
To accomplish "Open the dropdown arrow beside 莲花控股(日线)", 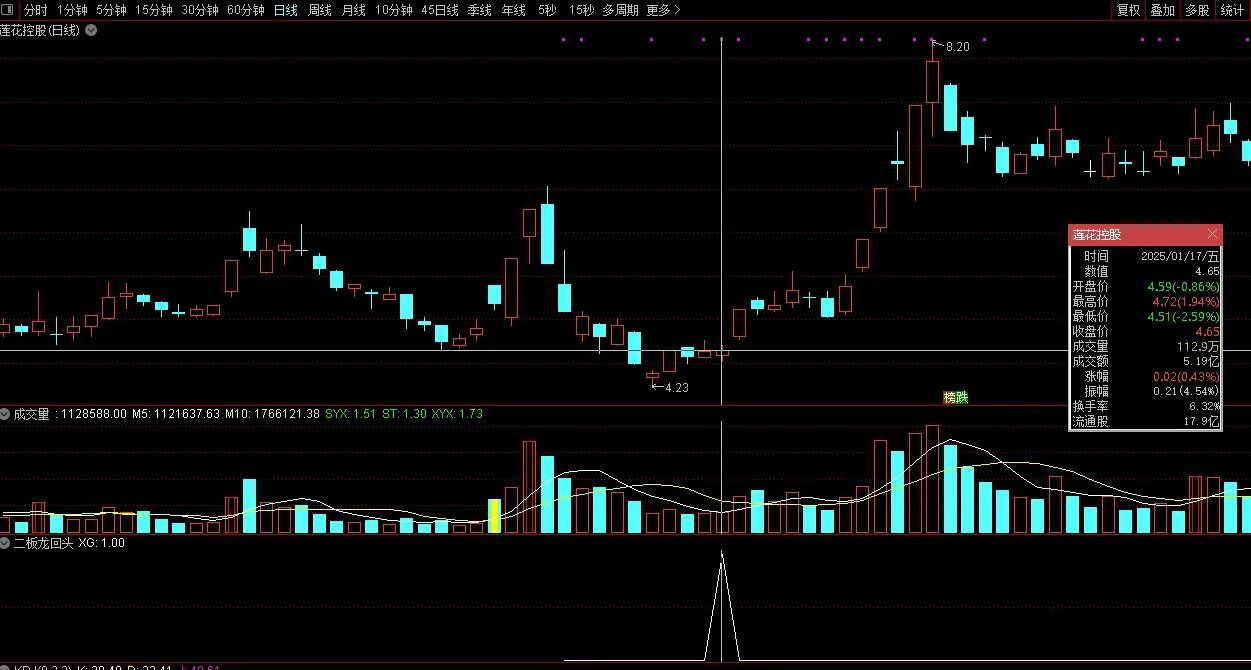I will [x=91, y=30].
